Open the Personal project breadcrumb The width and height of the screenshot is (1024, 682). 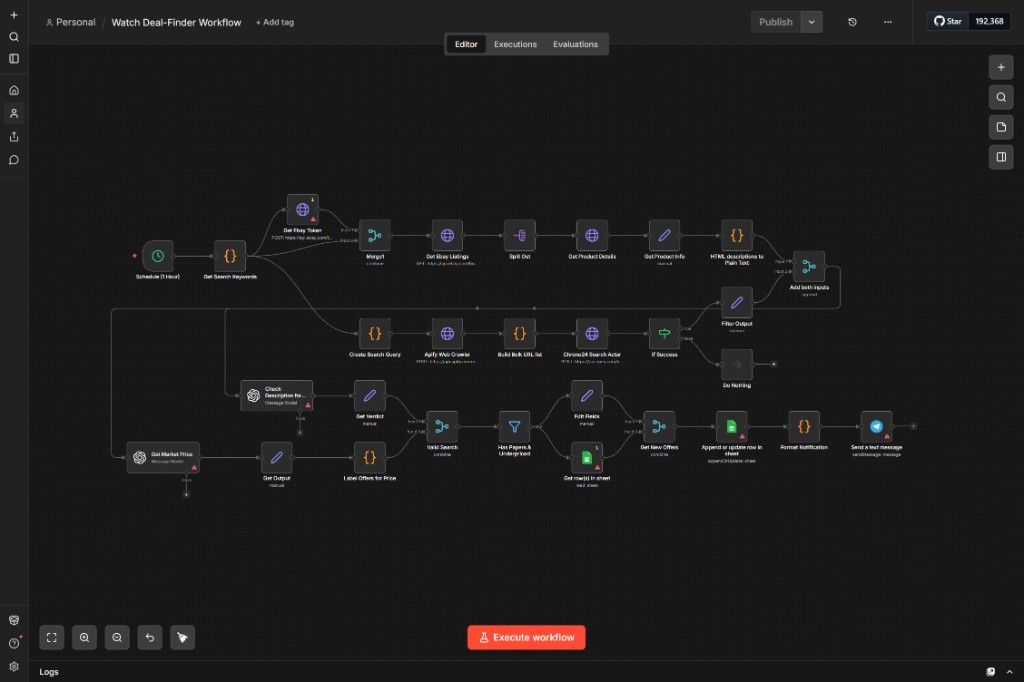pyautogui.click(x=71, y=22)
